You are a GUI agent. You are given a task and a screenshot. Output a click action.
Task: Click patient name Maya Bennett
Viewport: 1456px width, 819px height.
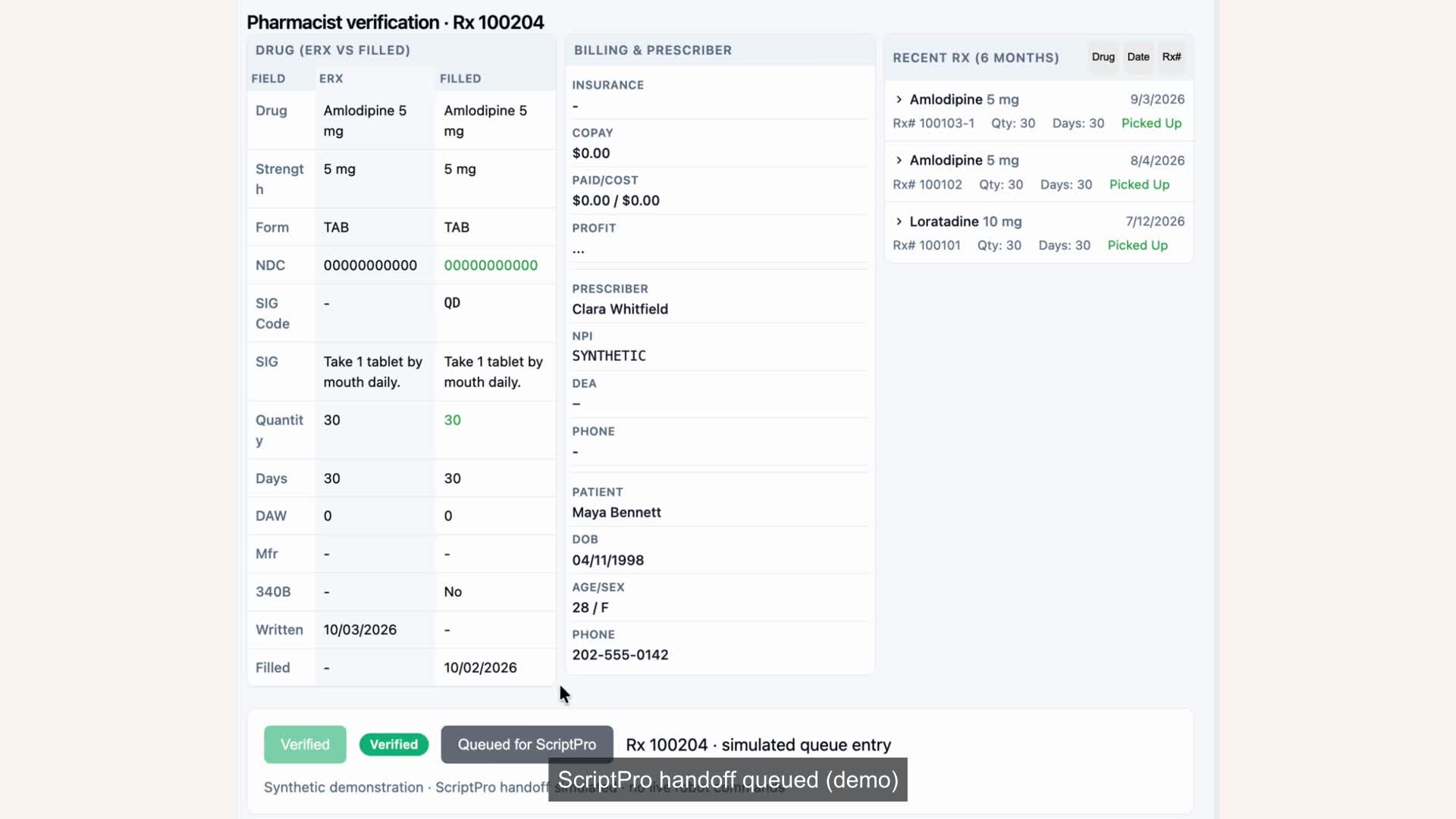click(617, 513)
